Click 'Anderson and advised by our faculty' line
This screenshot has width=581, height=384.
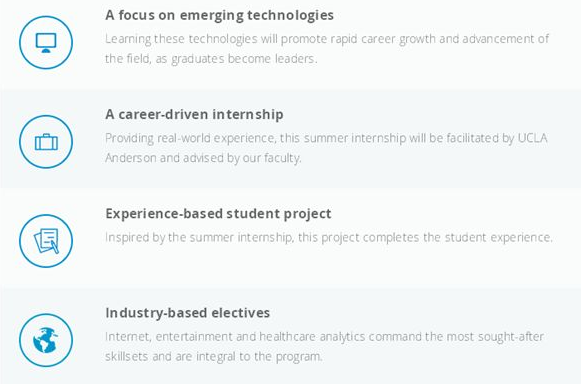coord(203,158)
